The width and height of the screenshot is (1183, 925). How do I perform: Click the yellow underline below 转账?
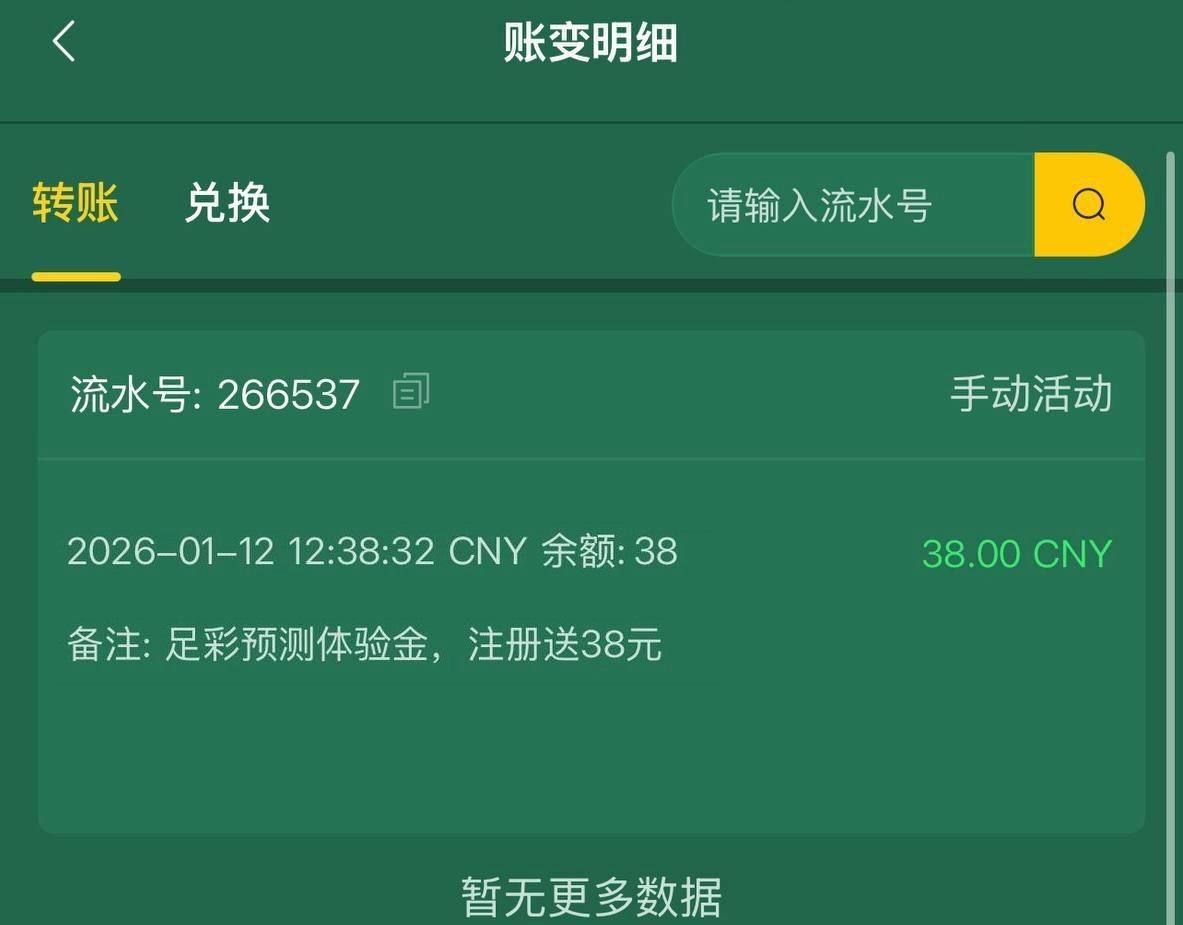tap(76, 277)
